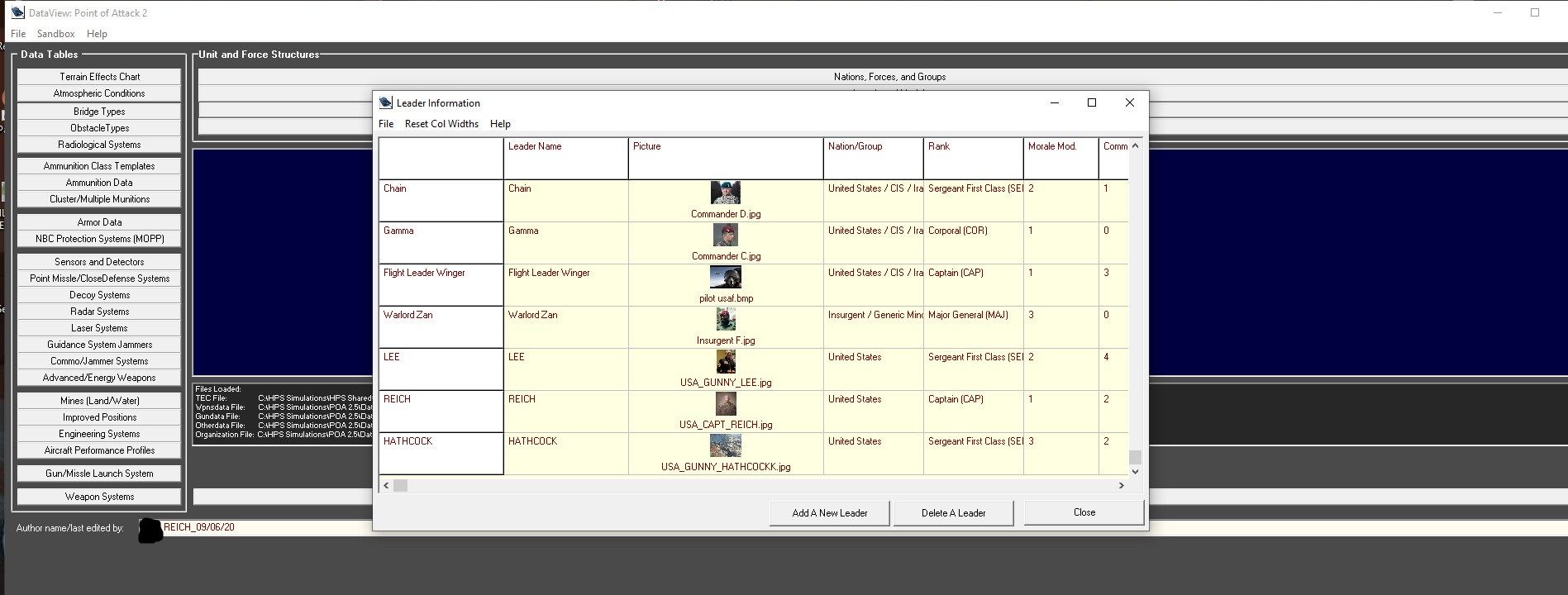Open Decoy Systems table
1568x595 pixels.
(x=99, y=295)
